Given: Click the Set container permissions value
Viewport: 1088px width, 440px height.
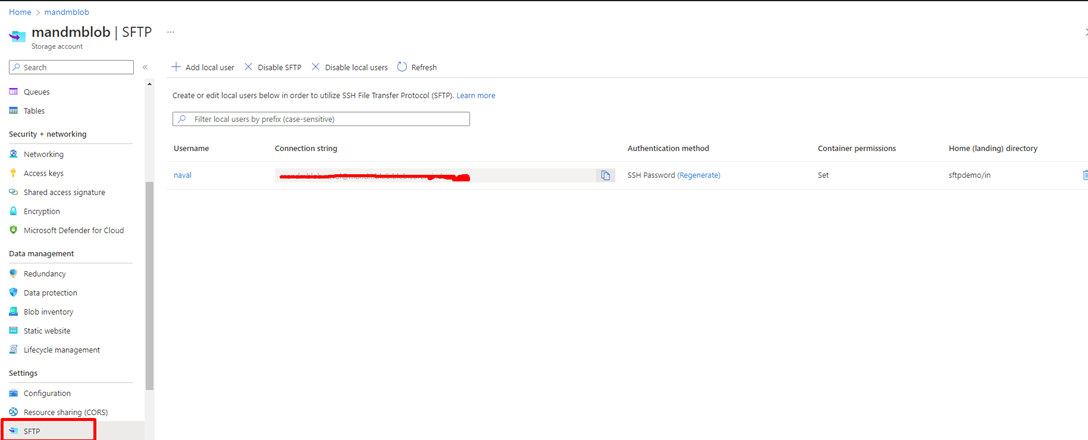Looking at the screenshot, I should coord(823,176).
